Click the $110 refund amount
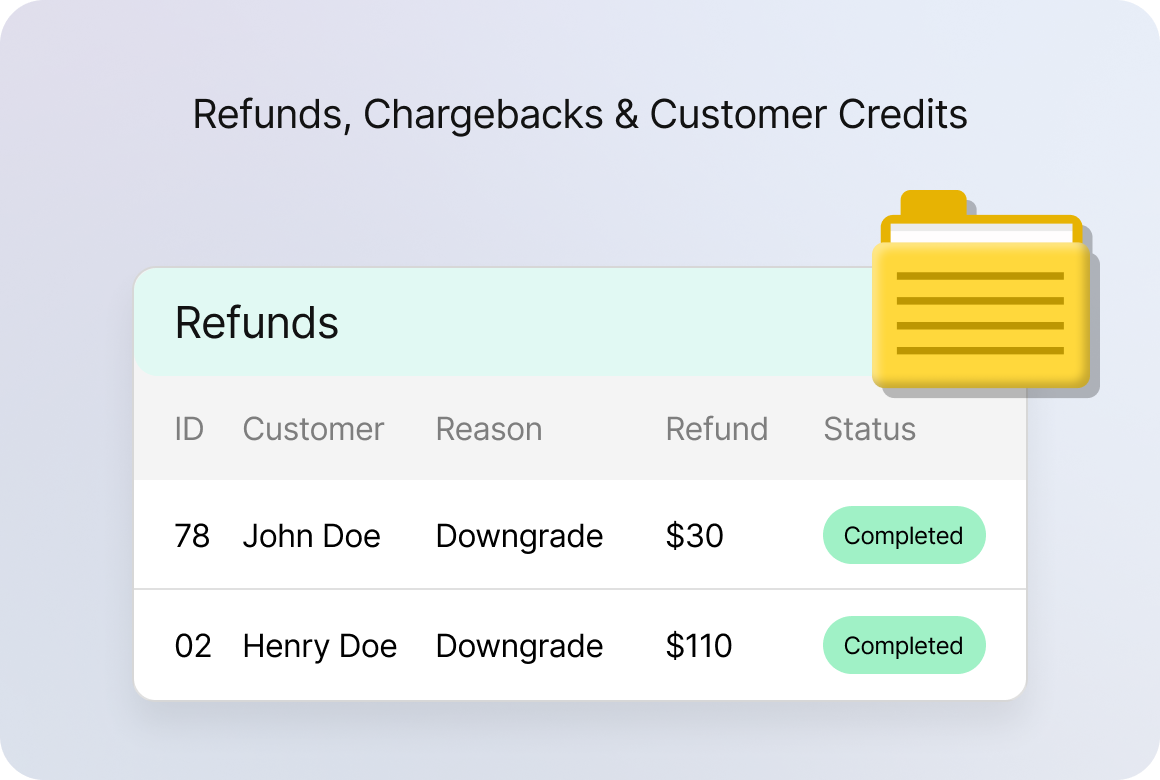This screenshot has width=1160, height=780. pos(699,646)
